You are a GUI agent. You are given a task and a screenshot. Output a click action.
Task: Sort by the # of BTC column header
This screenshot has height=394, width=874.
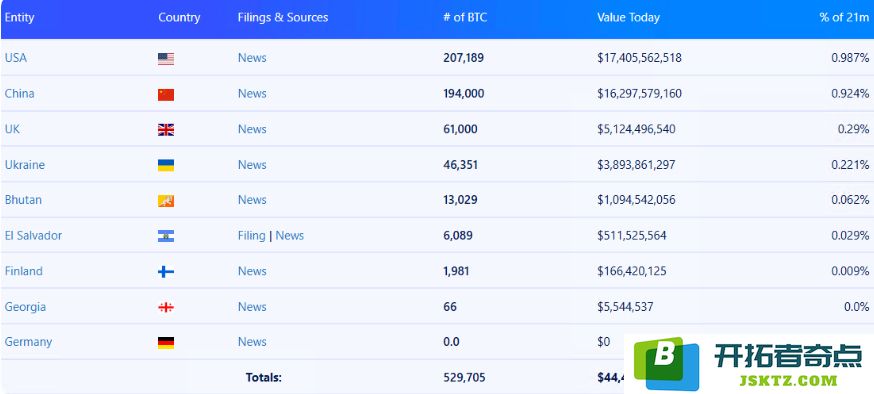[x=465, y=17]
